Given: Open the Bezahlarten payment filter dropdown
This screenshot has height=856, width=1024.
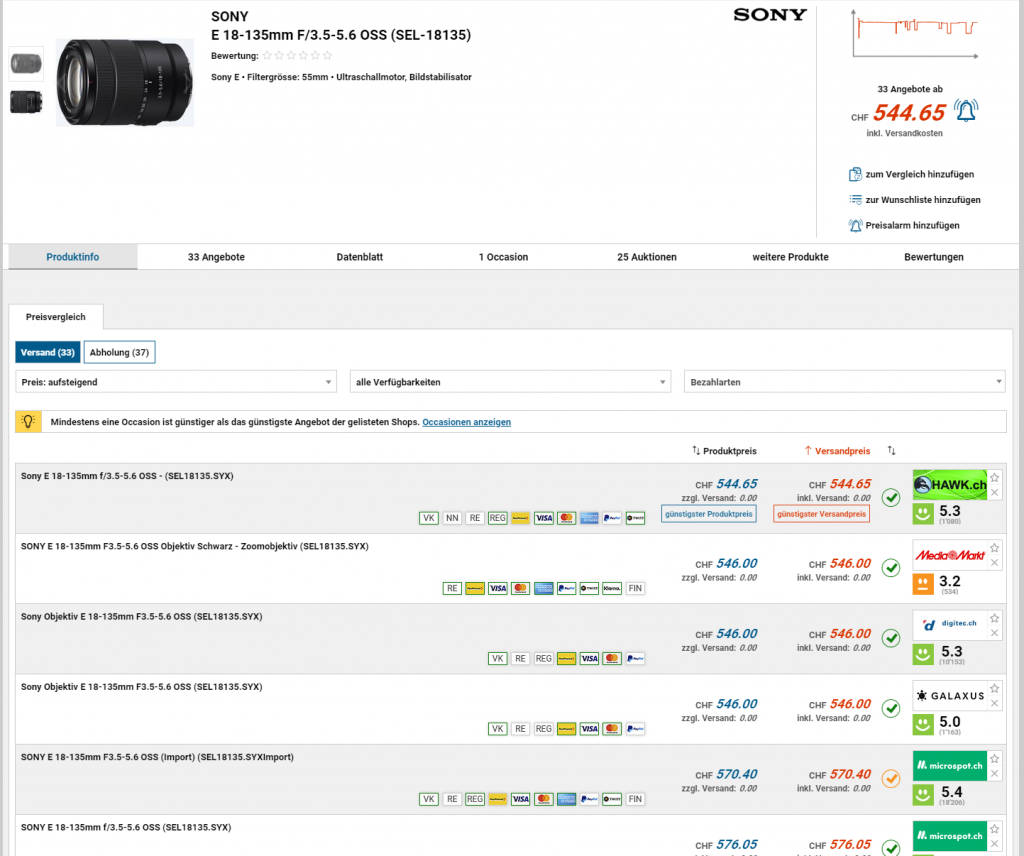Looking at the screenshot, I should pos(844,382).
